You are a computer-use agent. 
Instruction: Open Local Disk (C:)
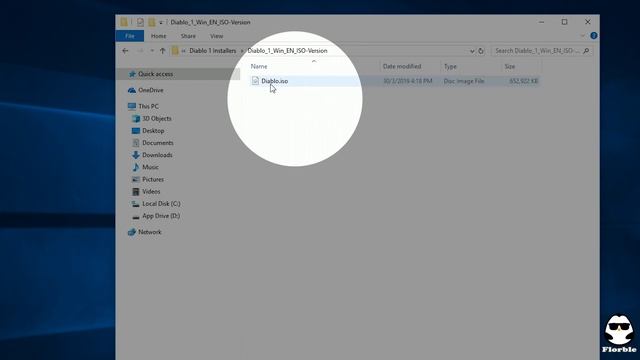[x=161, y=204]
